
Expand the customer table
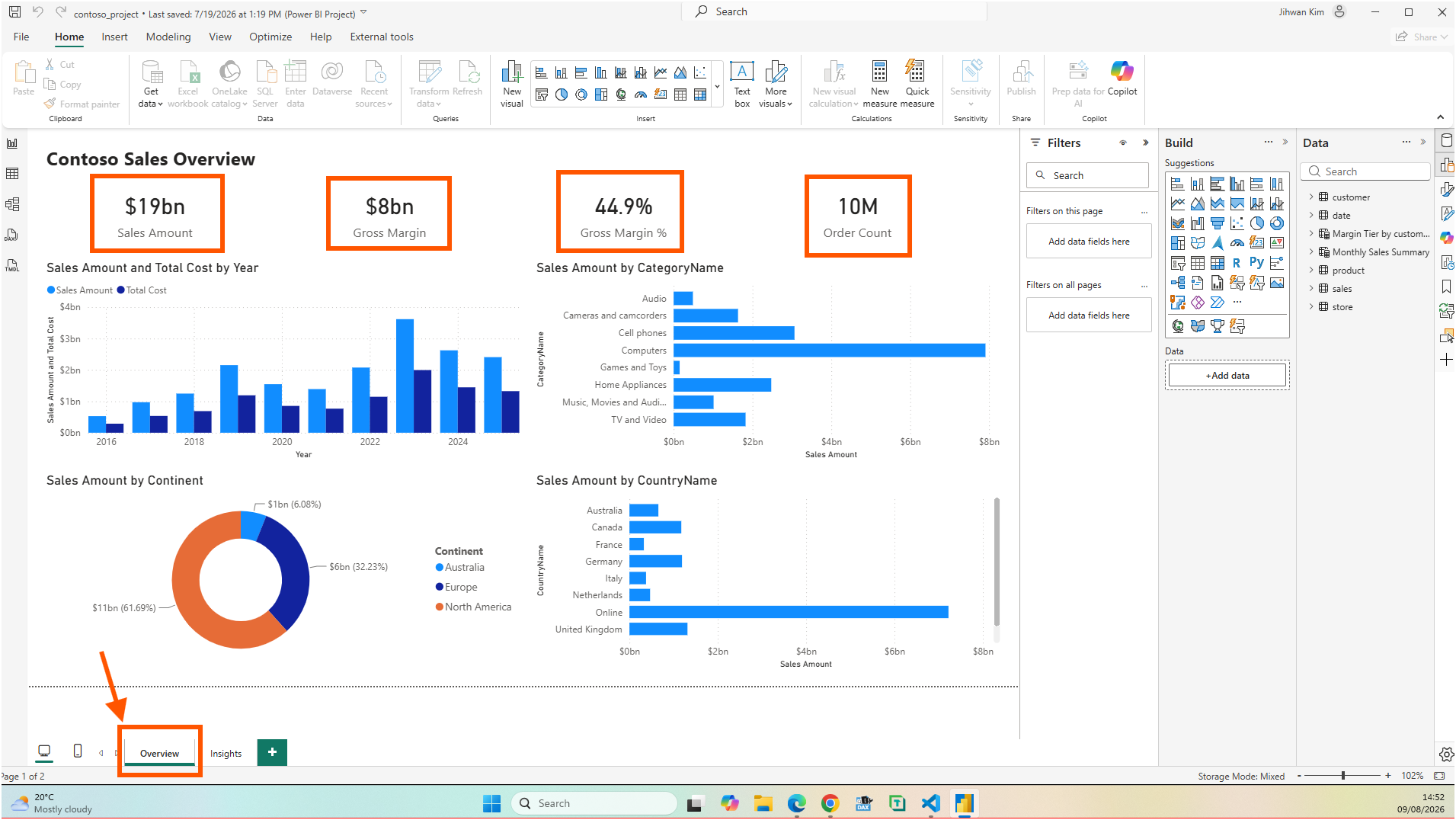pos(1311,197)
